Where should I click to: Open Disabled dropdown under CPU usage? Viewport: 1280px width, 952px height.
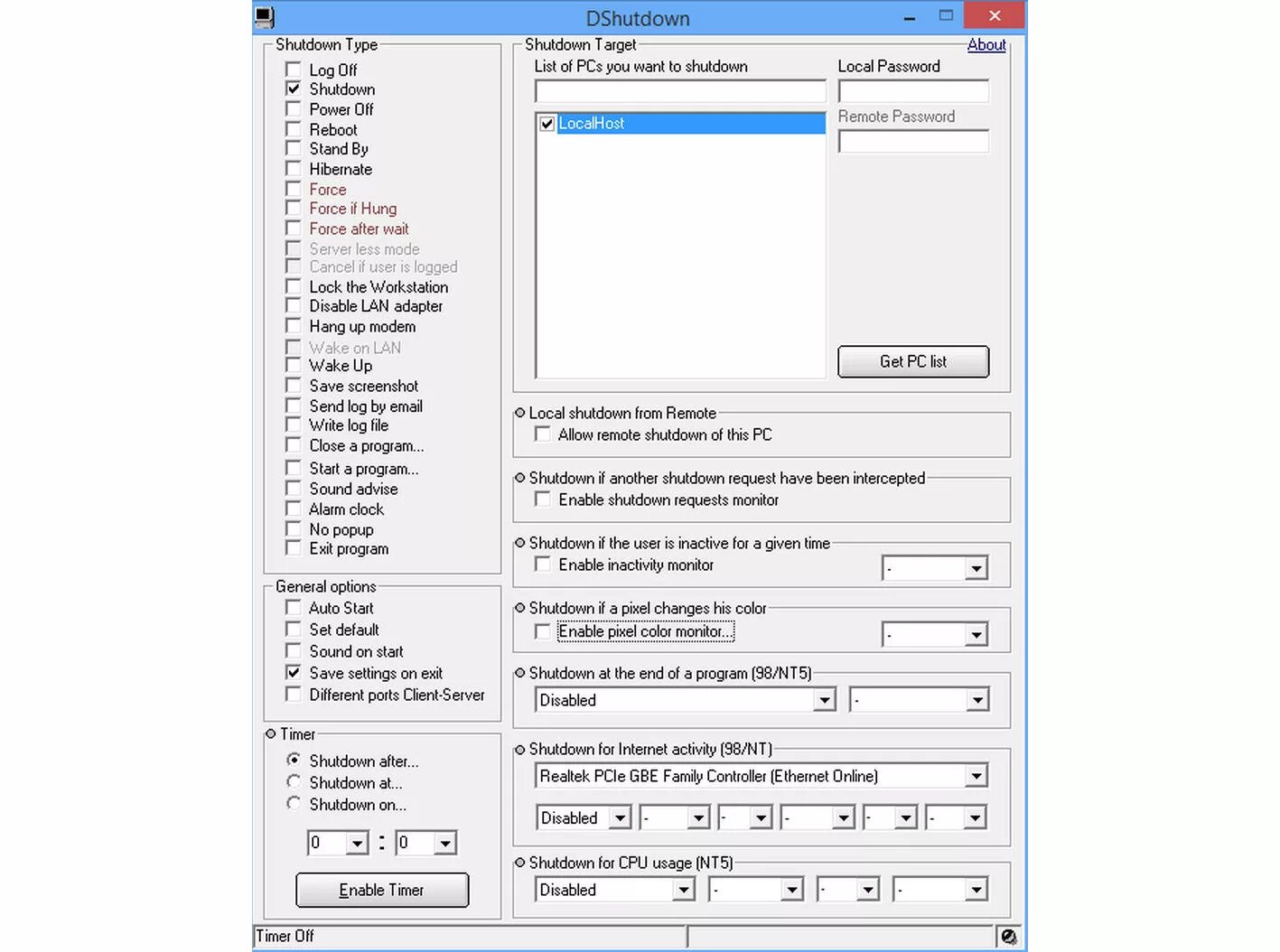(x=684, y=891)
